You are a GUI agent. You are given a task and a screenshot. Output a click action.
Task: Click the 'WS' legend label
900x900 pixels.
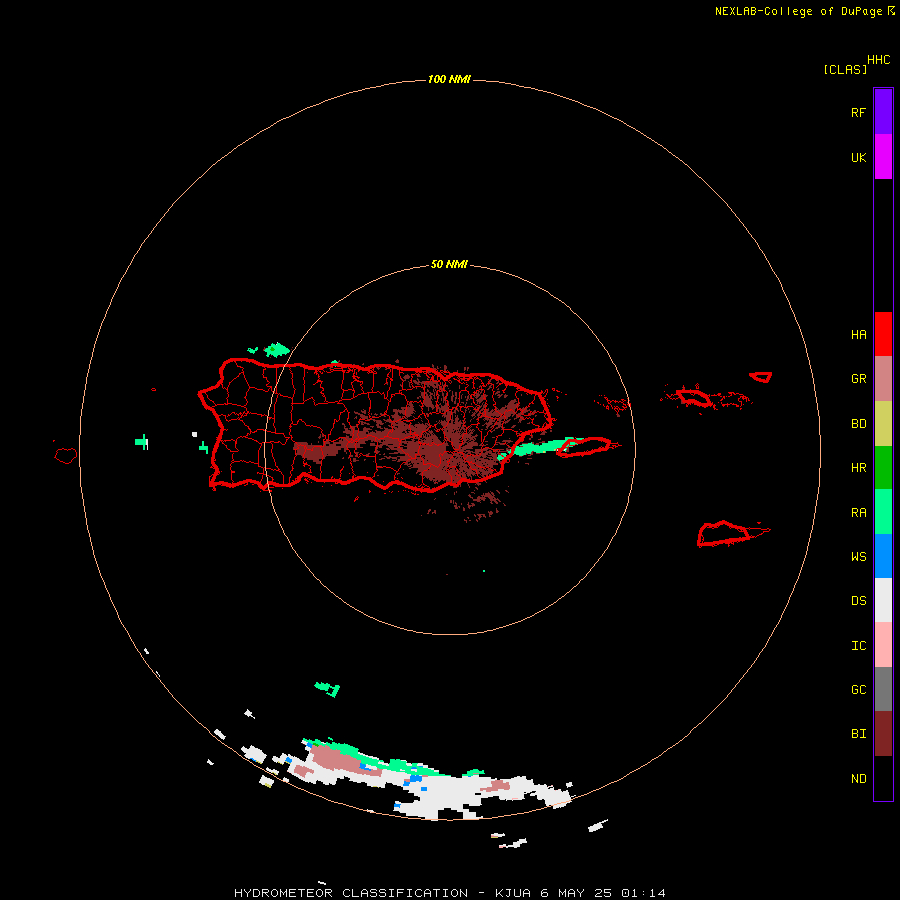pyautogui.click(x=858, y=557)
